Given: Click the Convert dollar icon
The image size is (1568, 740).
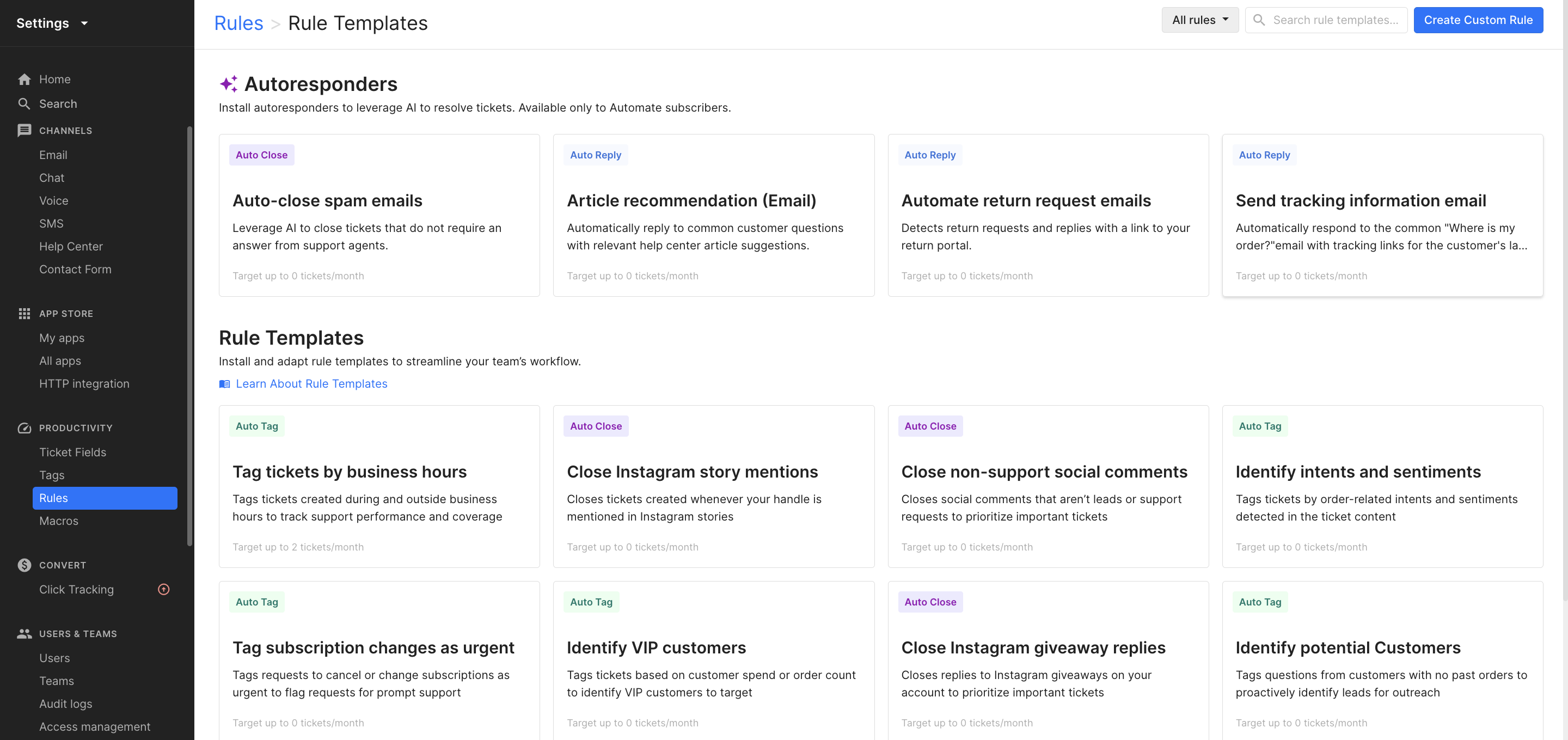Looking at the screenshot, I should coord(24,565).
